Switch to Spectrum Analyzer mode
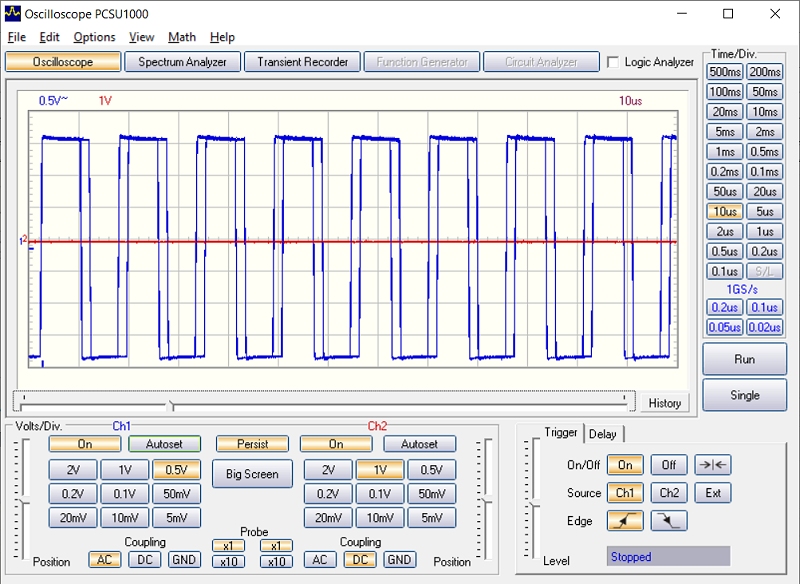The image size is (800, 584). pyautogui.click(x=183, y=62)
